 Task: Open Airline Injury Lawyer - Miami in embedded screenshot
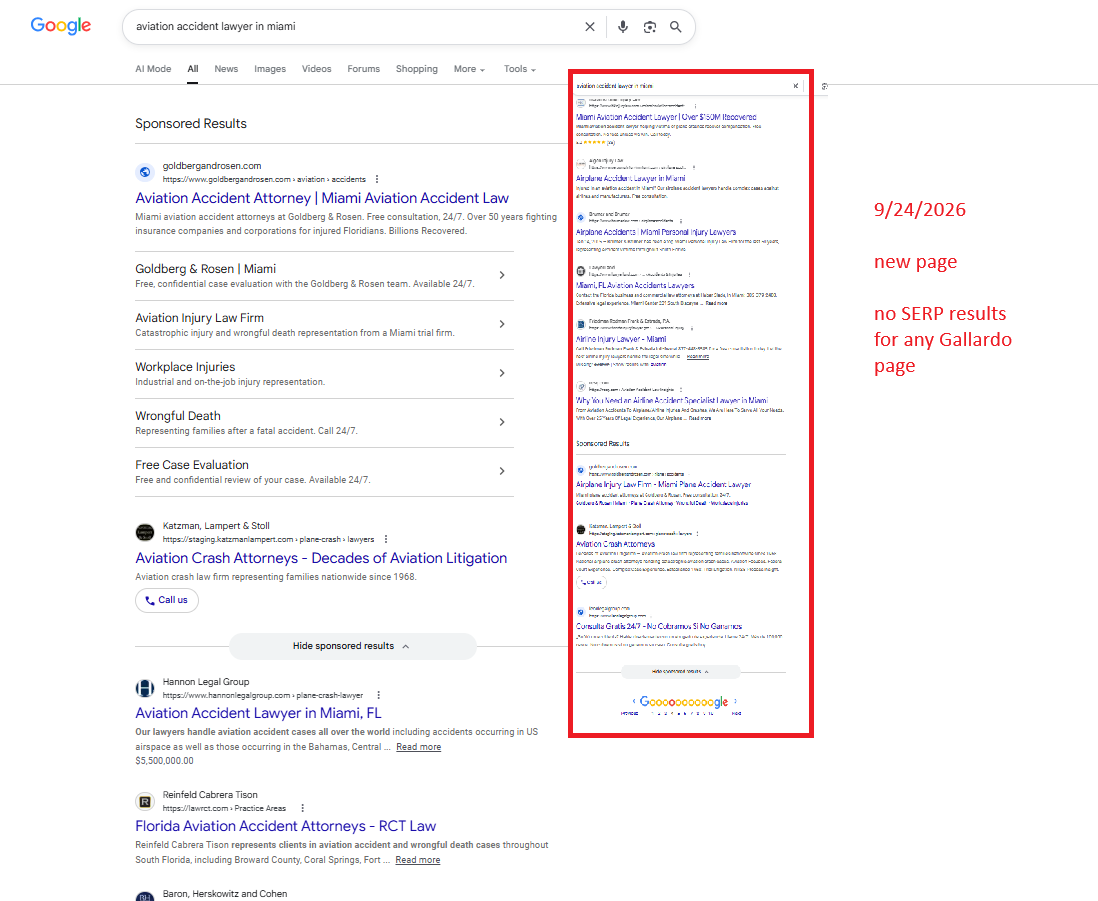tap(621, 339)
